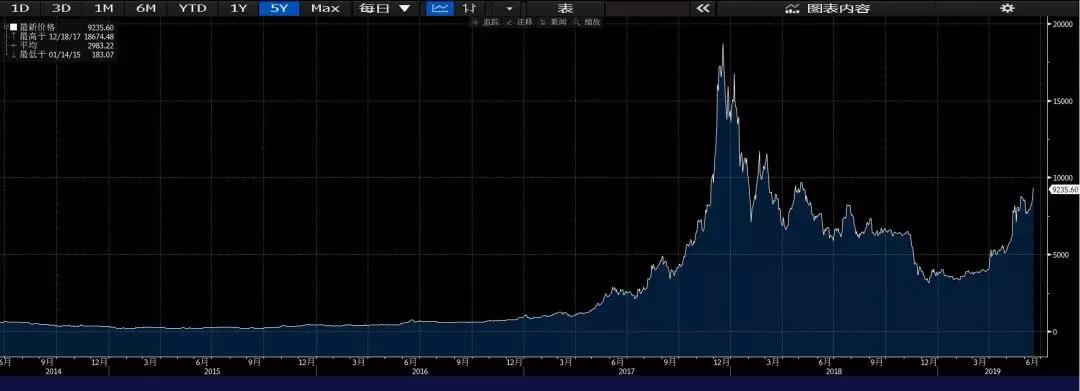
Task: Activate the 追踪 tracking tool
Action: pyautogui.click(x=486, y=22)
